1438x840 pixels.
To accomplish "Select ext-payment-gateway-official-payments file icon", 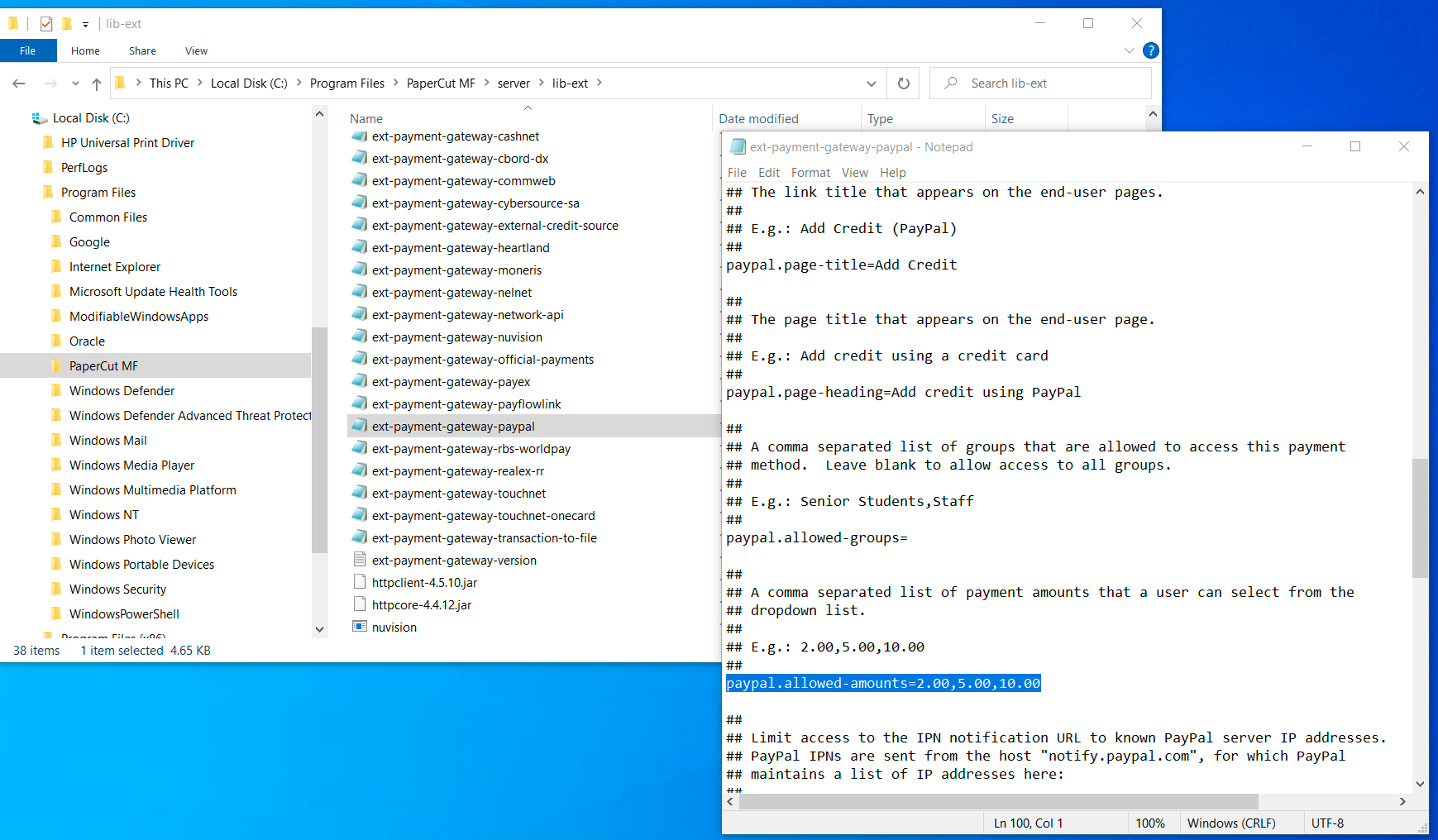I will click(x=359, y=360).
